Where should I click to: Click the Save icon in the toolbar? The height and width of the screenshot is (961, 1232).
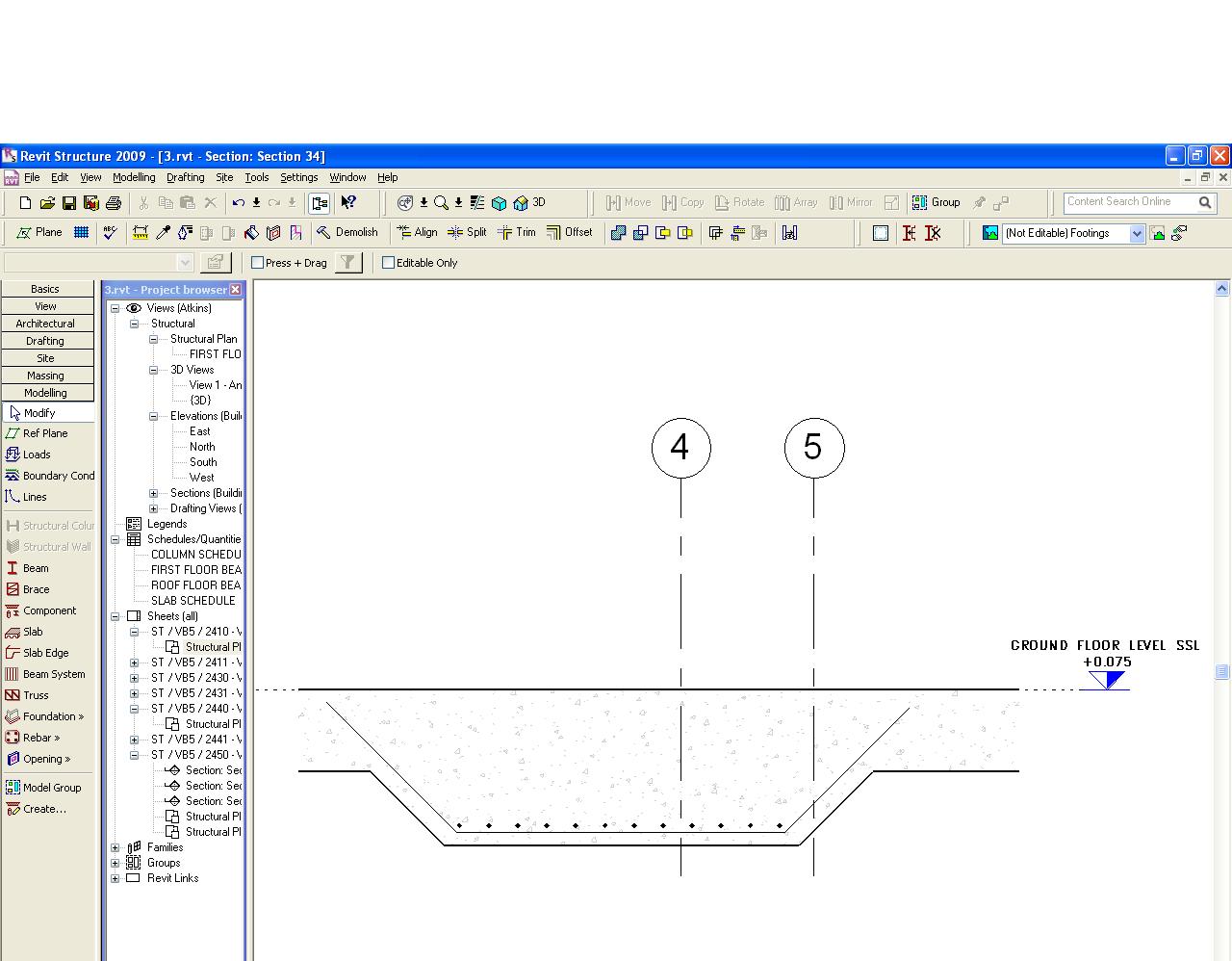[x=69, y=203]
